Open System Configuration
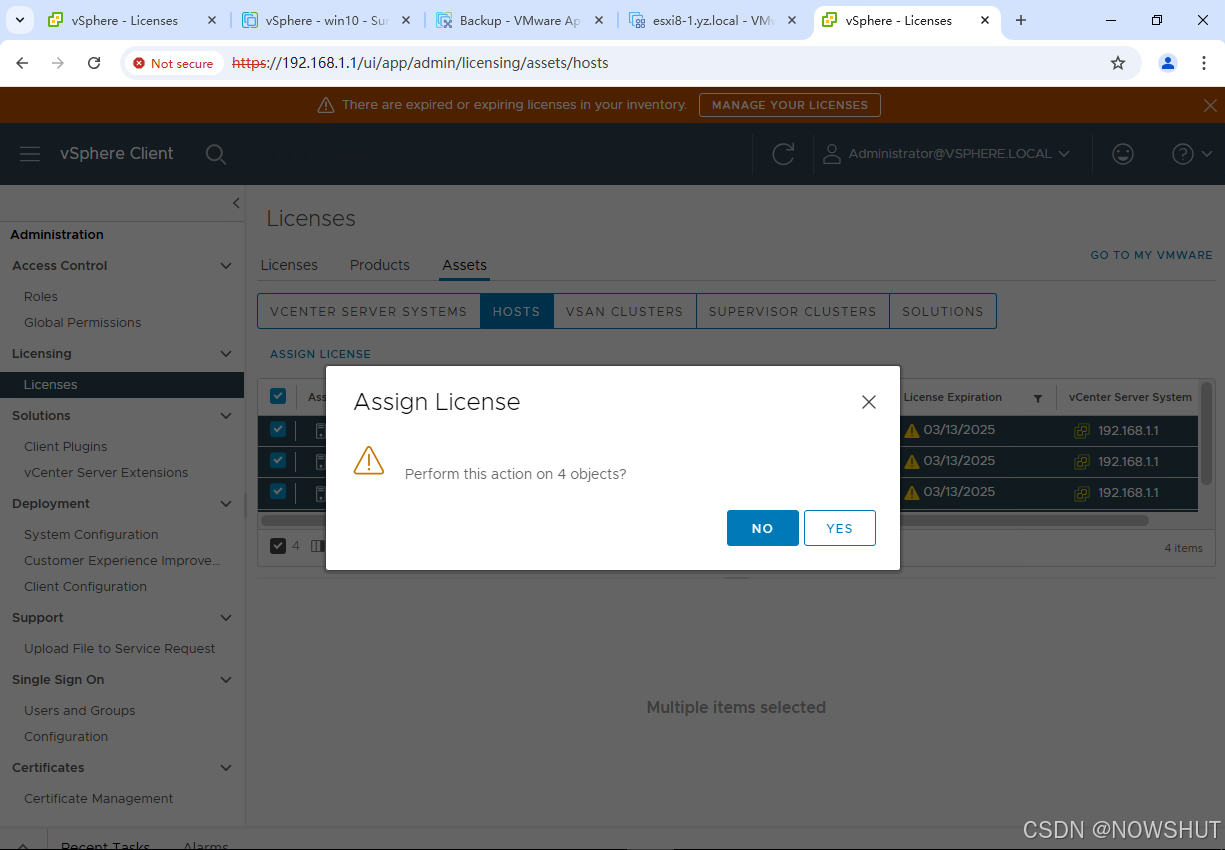 point(91,535)
